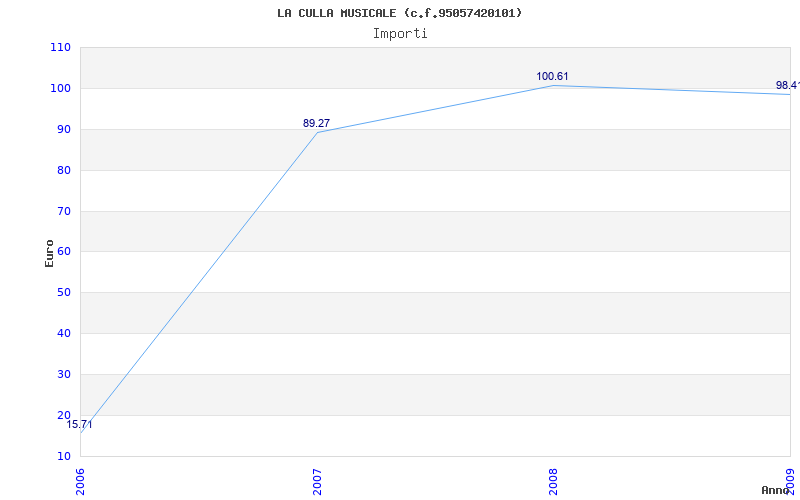Click the 2007 x-axis tick label
This screenshot has width=800, height=500.
317,480
